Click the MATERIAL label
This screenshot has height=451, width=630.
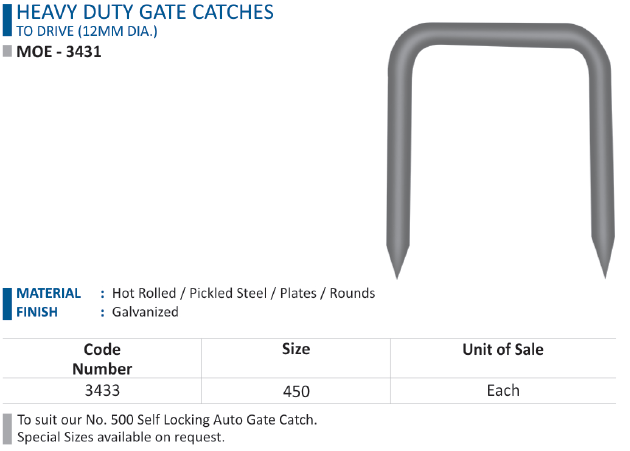coord(49,293)
